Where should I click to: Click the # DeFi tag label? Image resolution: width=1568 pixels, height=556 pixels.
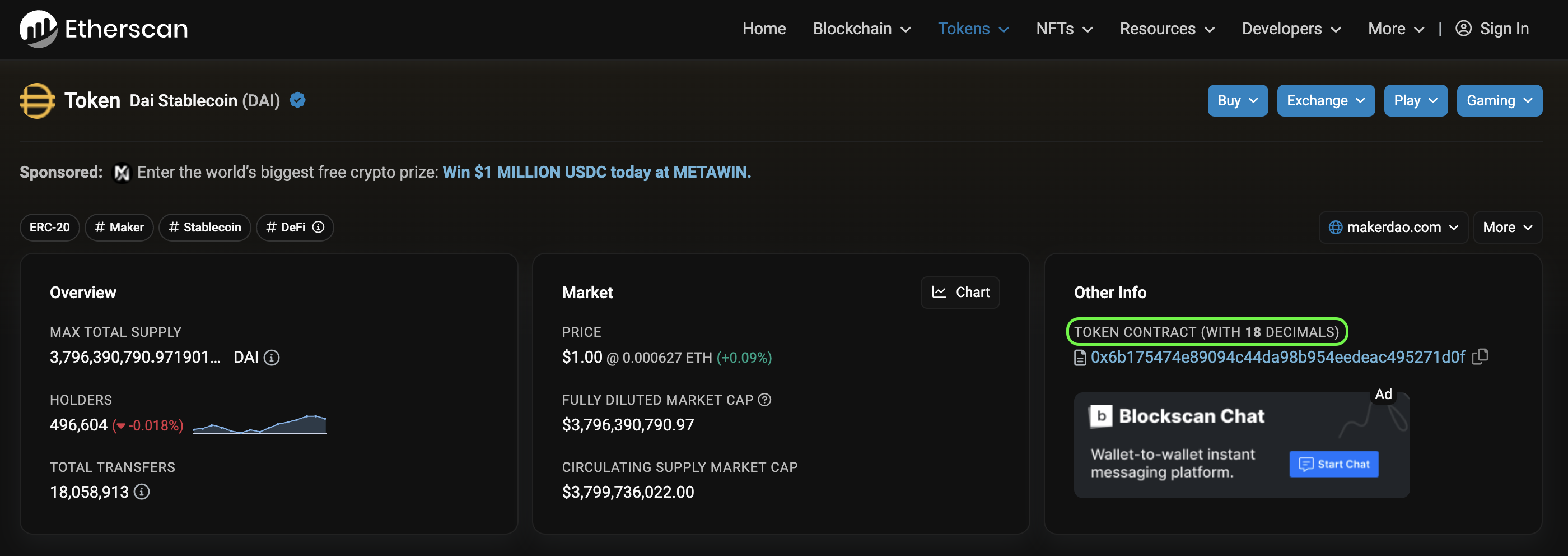286,227
